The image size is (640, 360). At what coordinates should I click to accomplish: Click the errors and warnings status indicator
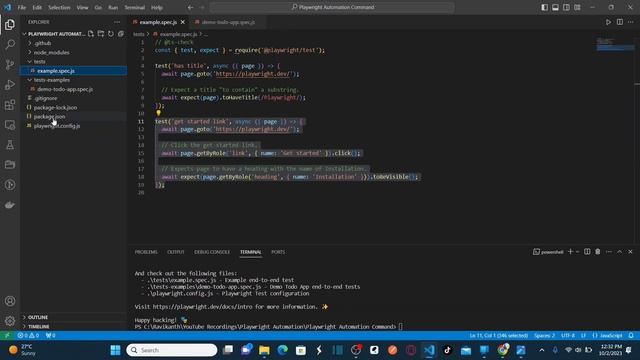click(28, 336)
